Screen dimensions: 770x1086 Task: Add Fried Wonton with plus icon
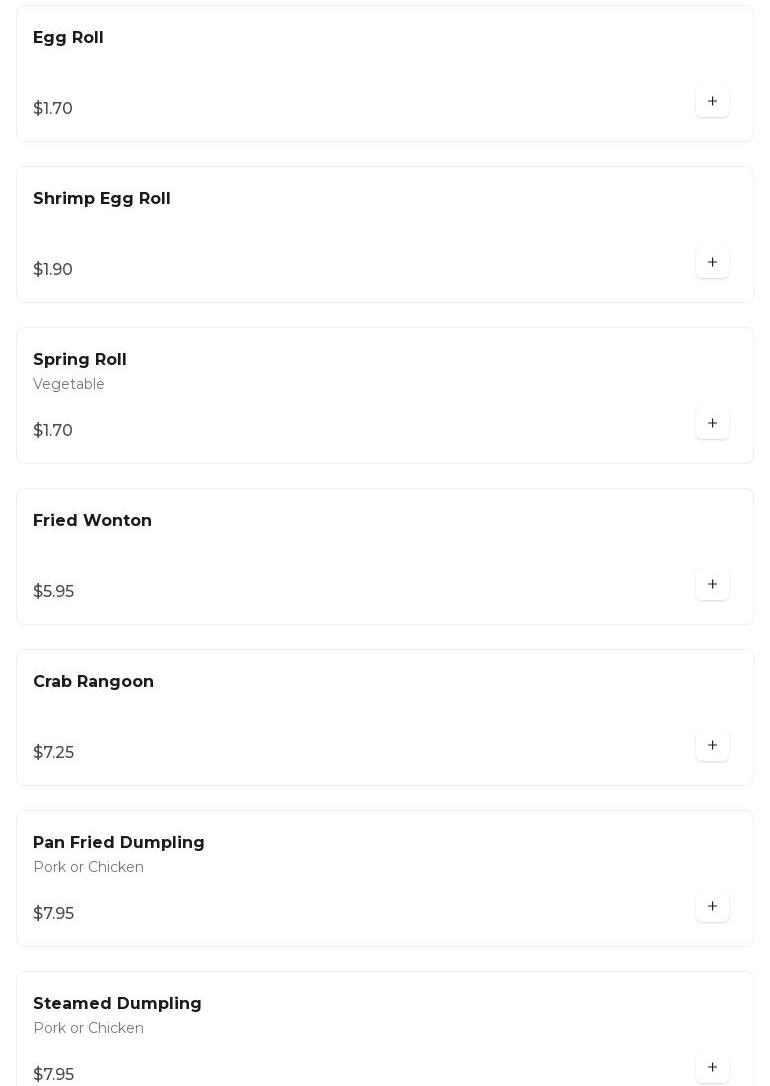(712, 584)
